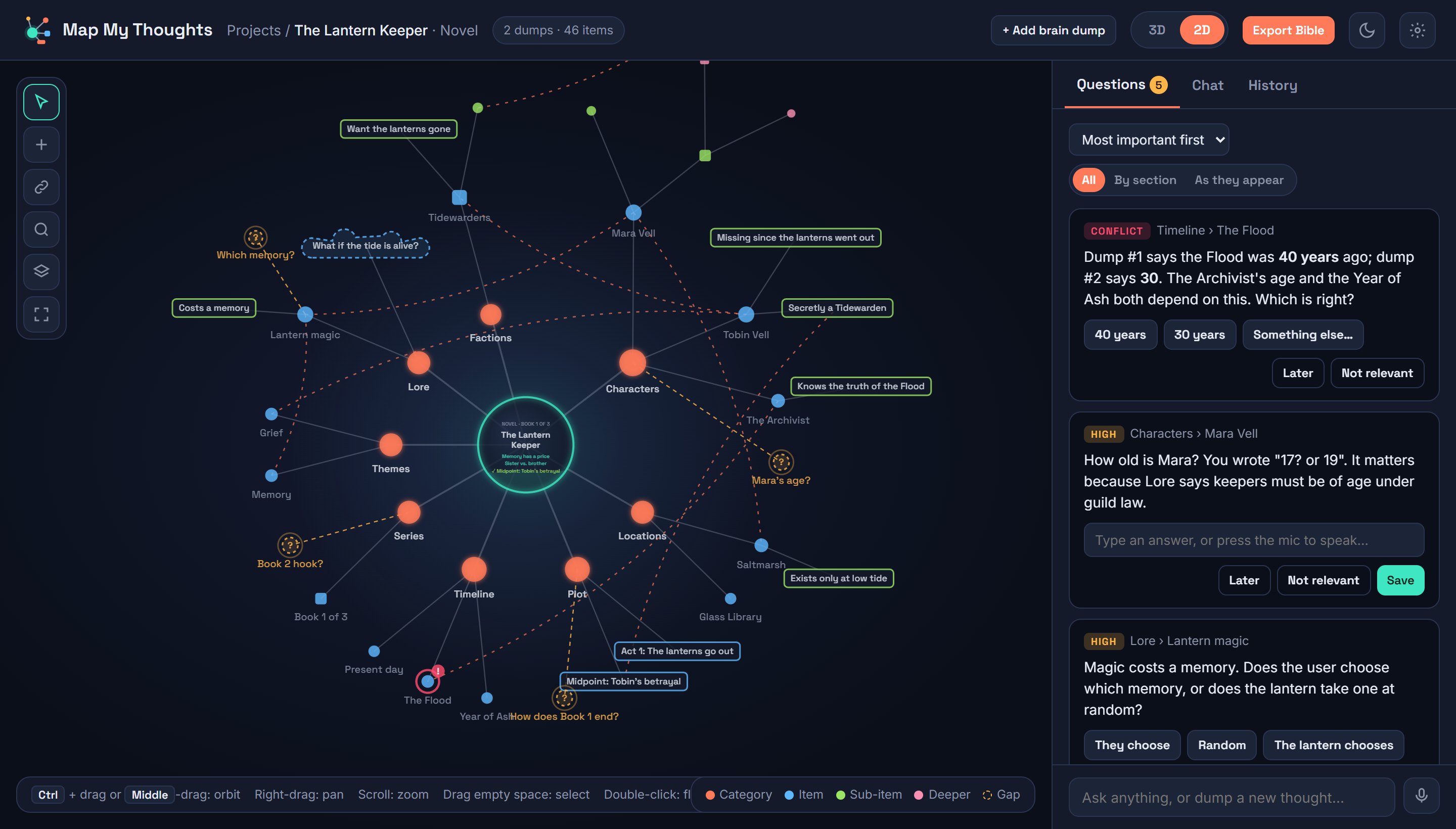Click Later on Mara Vell question
Viewport: 1456px width, 829px height.
coord(1243,580)
